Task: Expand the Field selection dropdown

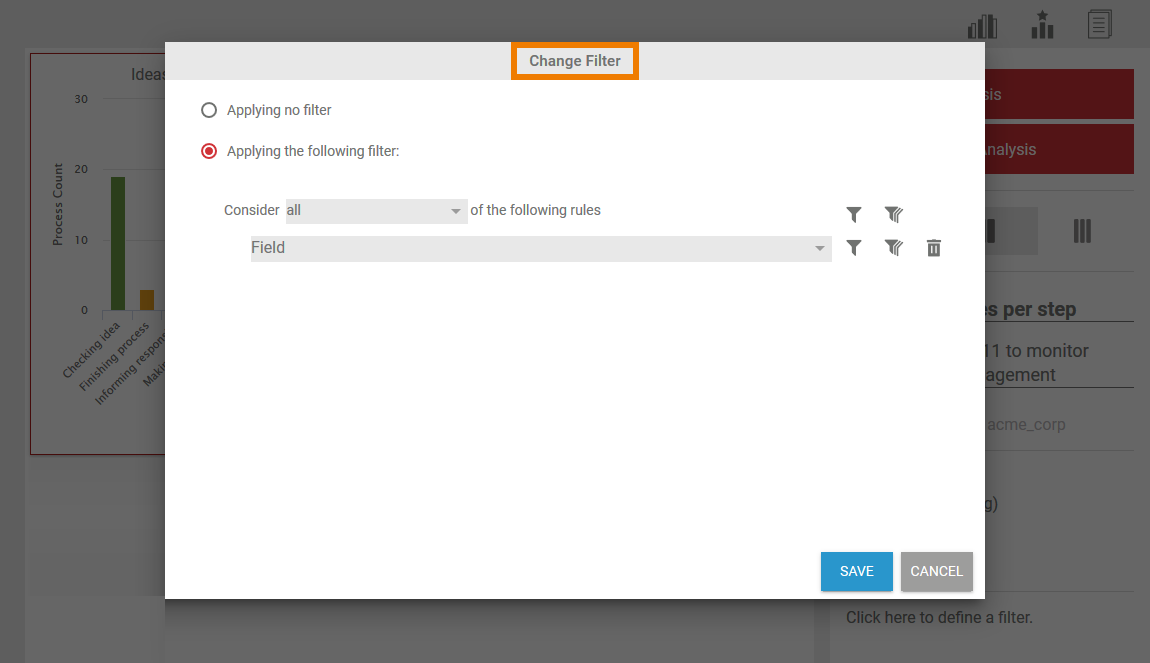Action: [x=540, y=248]
